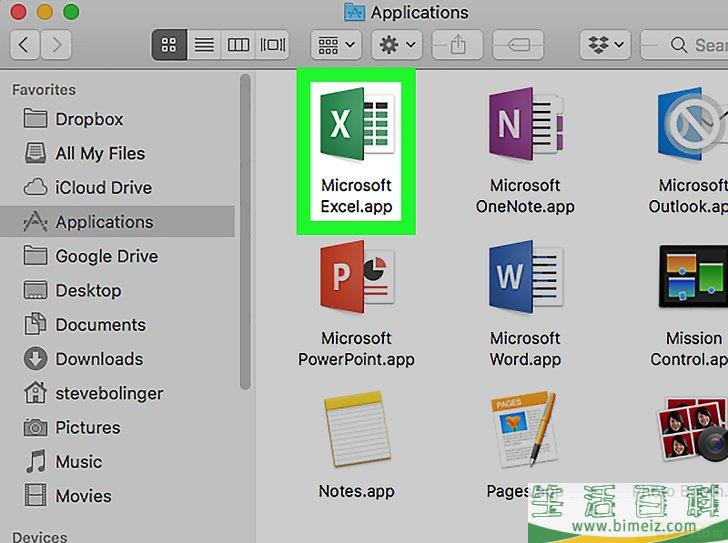Go back with the left arrow button
The height and width of the screenshot is (543, 728).
point(24,45)
